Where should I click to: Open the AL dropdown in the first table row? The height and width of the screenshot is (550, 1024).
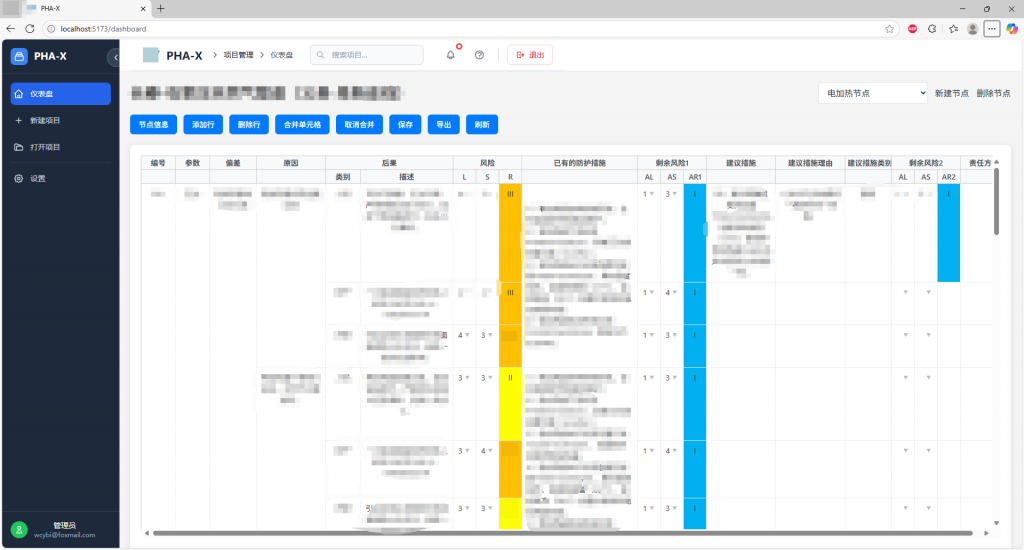click(x=648, y=194)
